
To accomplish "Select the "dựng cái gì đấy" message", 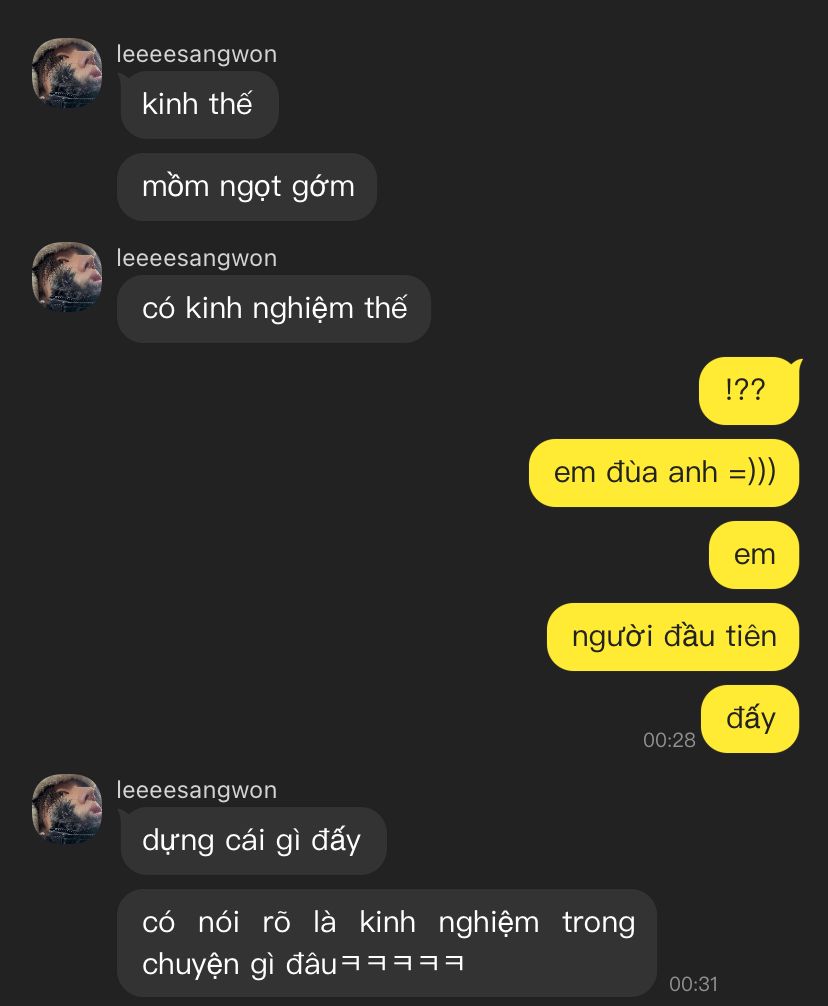I will tap(253, 840).
